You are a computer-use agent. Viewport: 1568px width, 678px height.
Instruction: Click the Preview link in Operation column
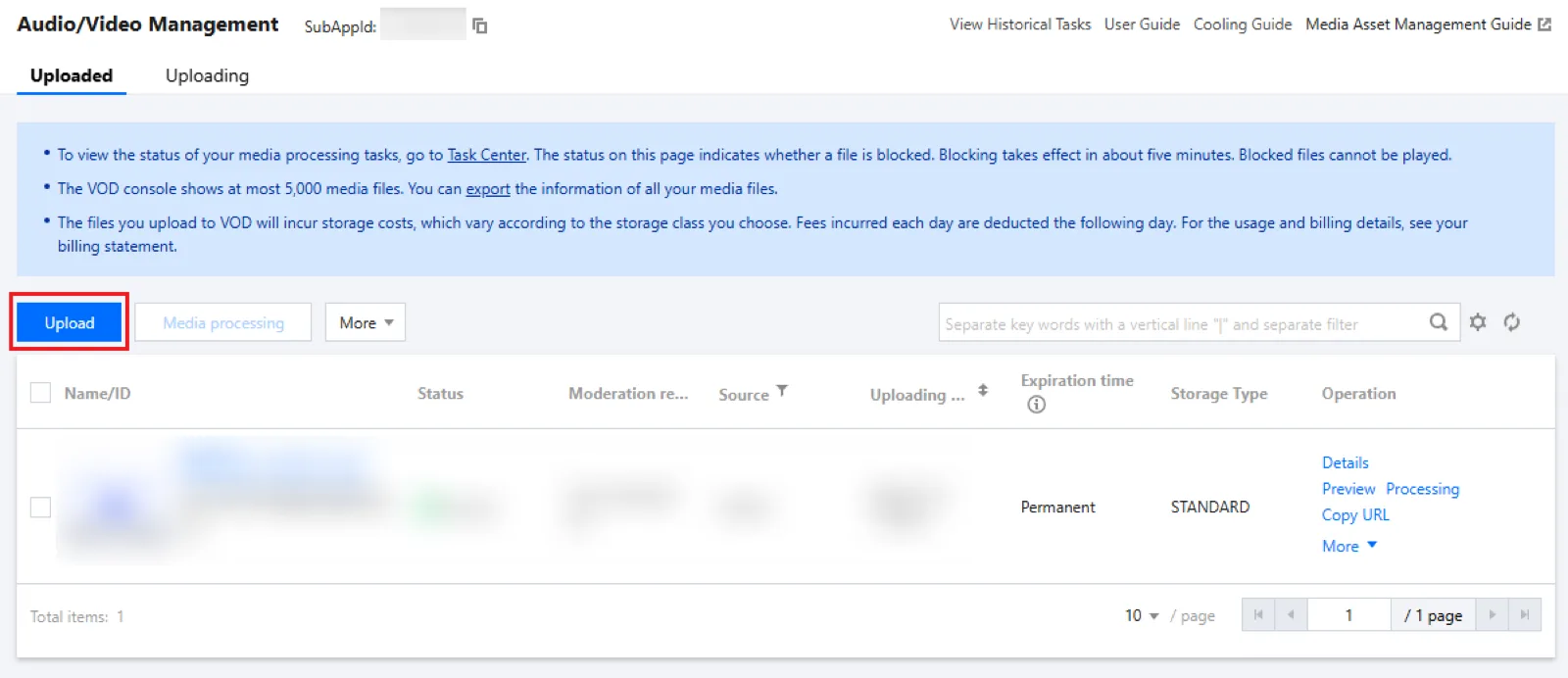pyautogui.click(x=1348, y=489)
